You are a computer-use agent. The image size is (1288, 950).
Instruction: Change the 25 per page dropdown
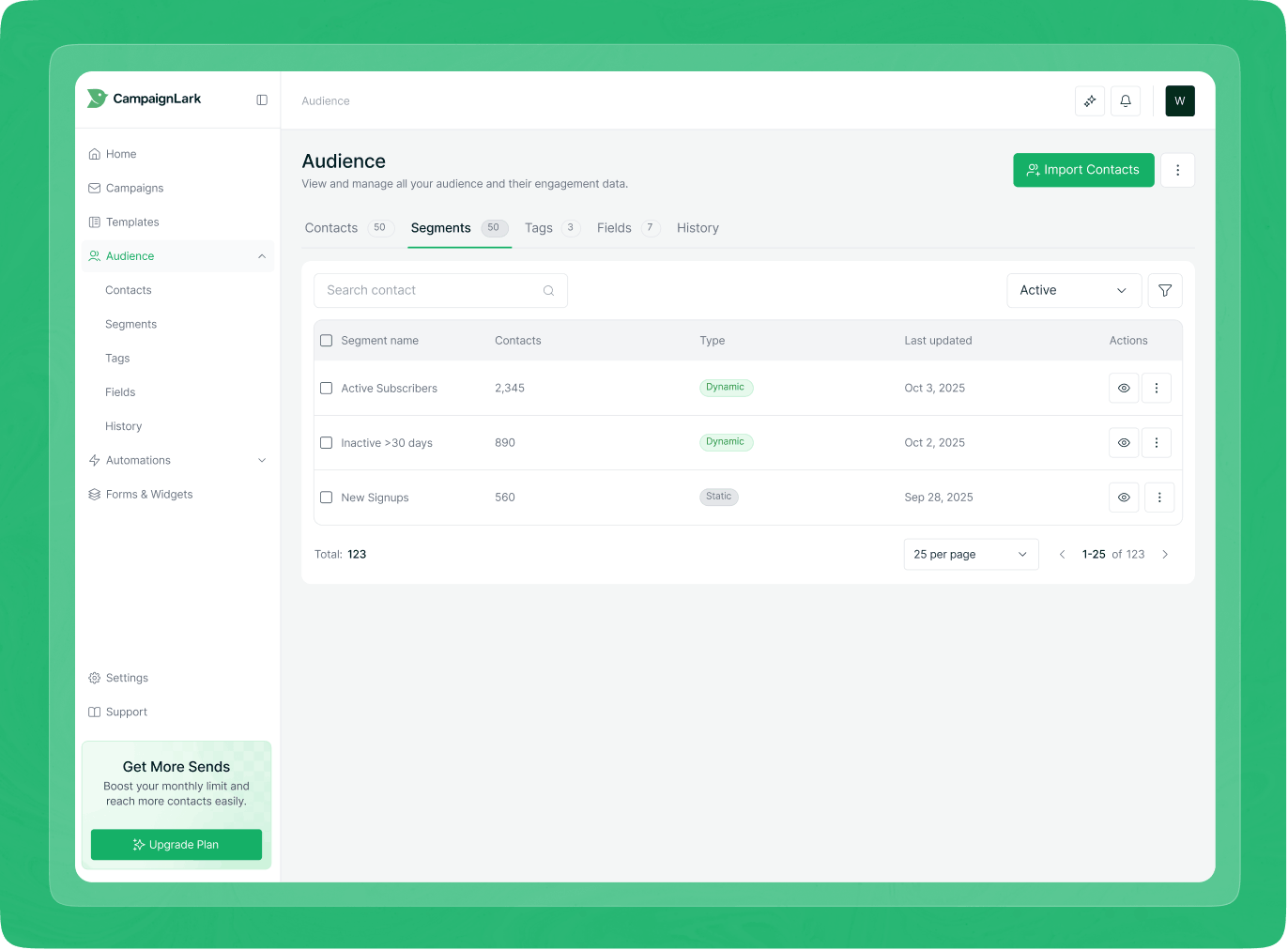click(x=970, y=555)
